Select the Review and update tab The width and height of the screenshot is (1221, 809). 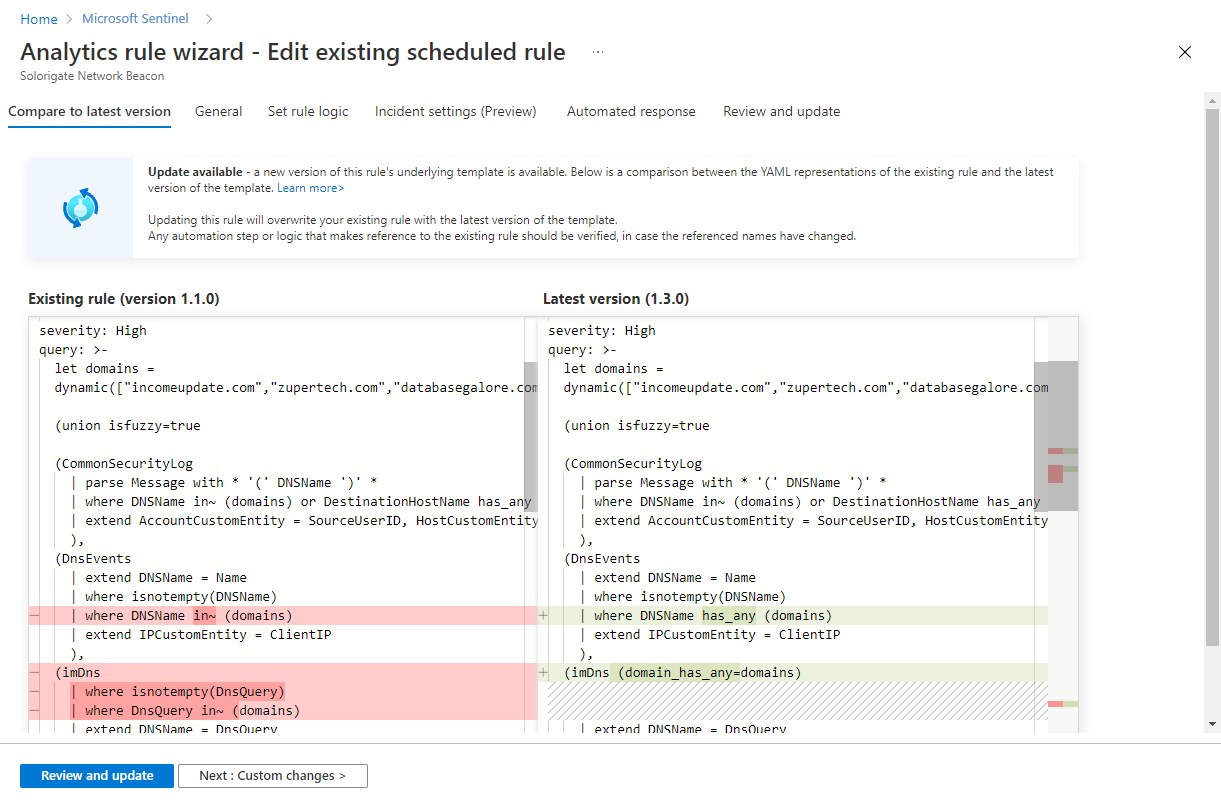781,111
